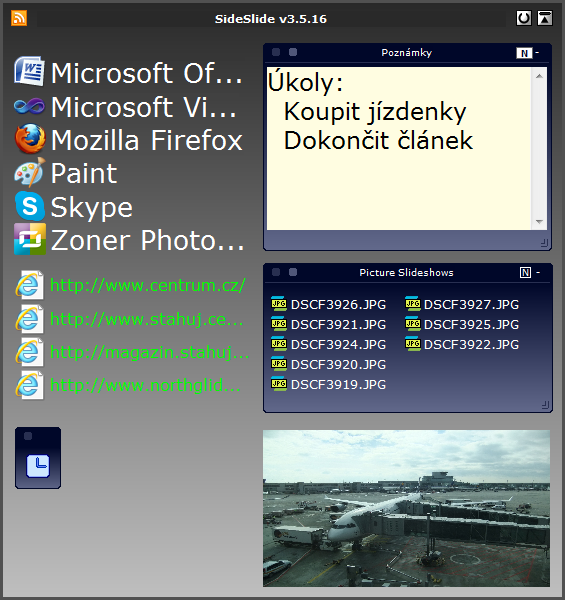Click the JPG icon of DSCF3920.JPG
Viewport: 565px width, 600px height.
click(x=279, y=363)
